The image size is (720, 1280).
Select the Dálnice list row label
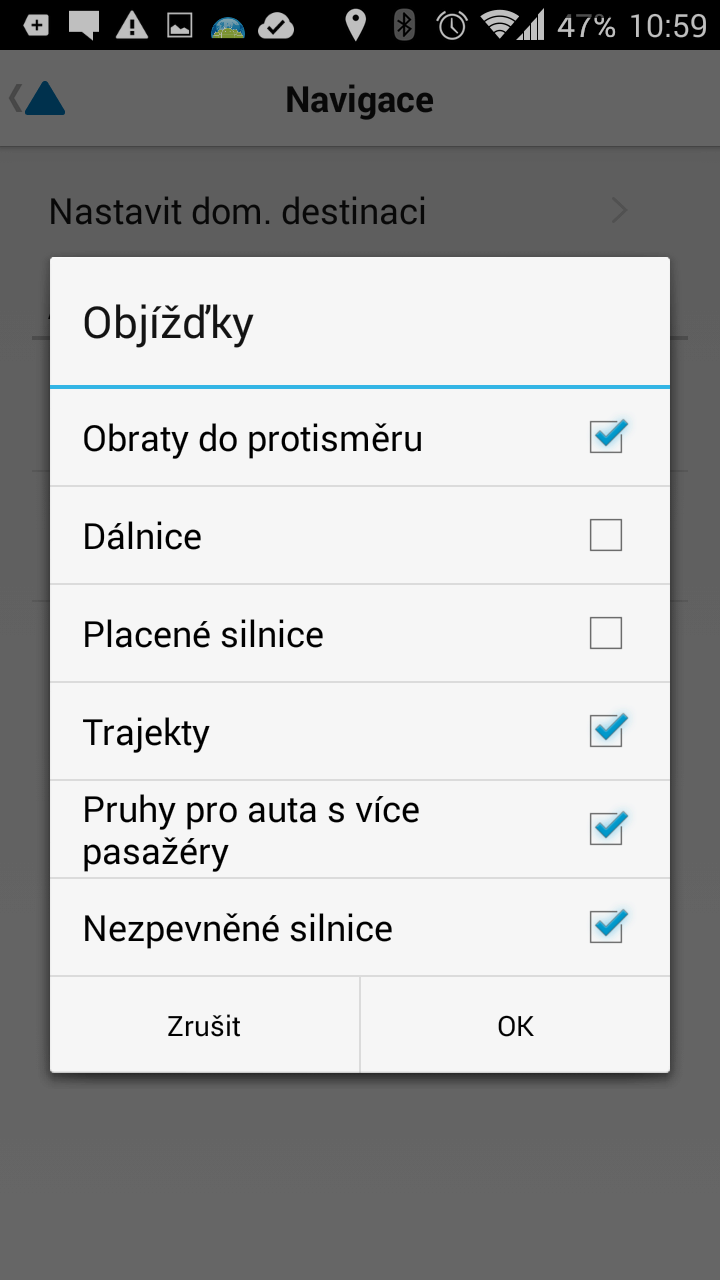[x=142, y=537]
